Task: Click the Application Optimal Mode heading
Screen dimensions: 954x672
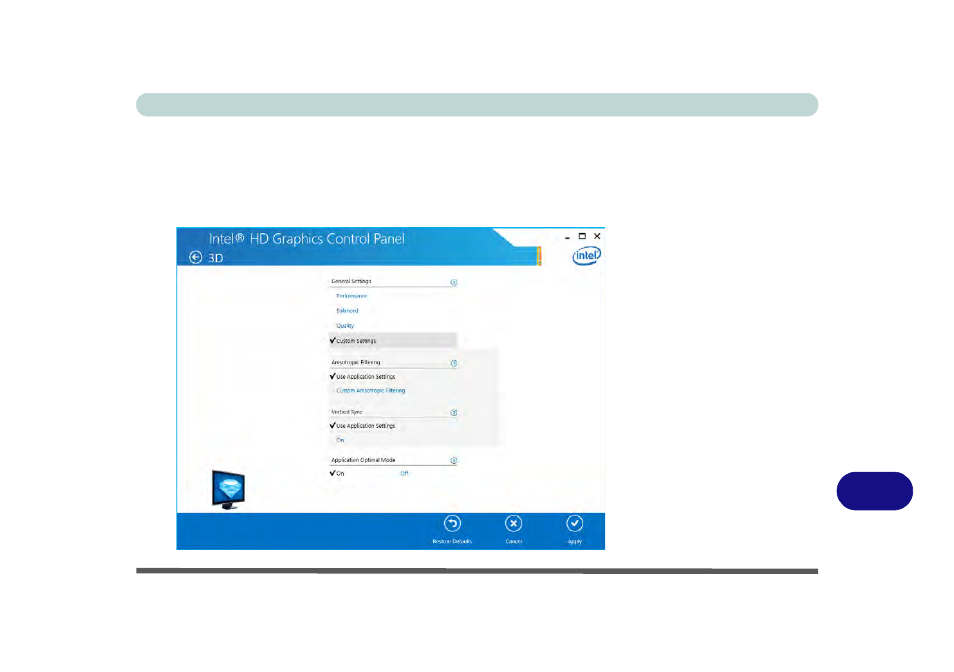Action: tap(363, 460)
